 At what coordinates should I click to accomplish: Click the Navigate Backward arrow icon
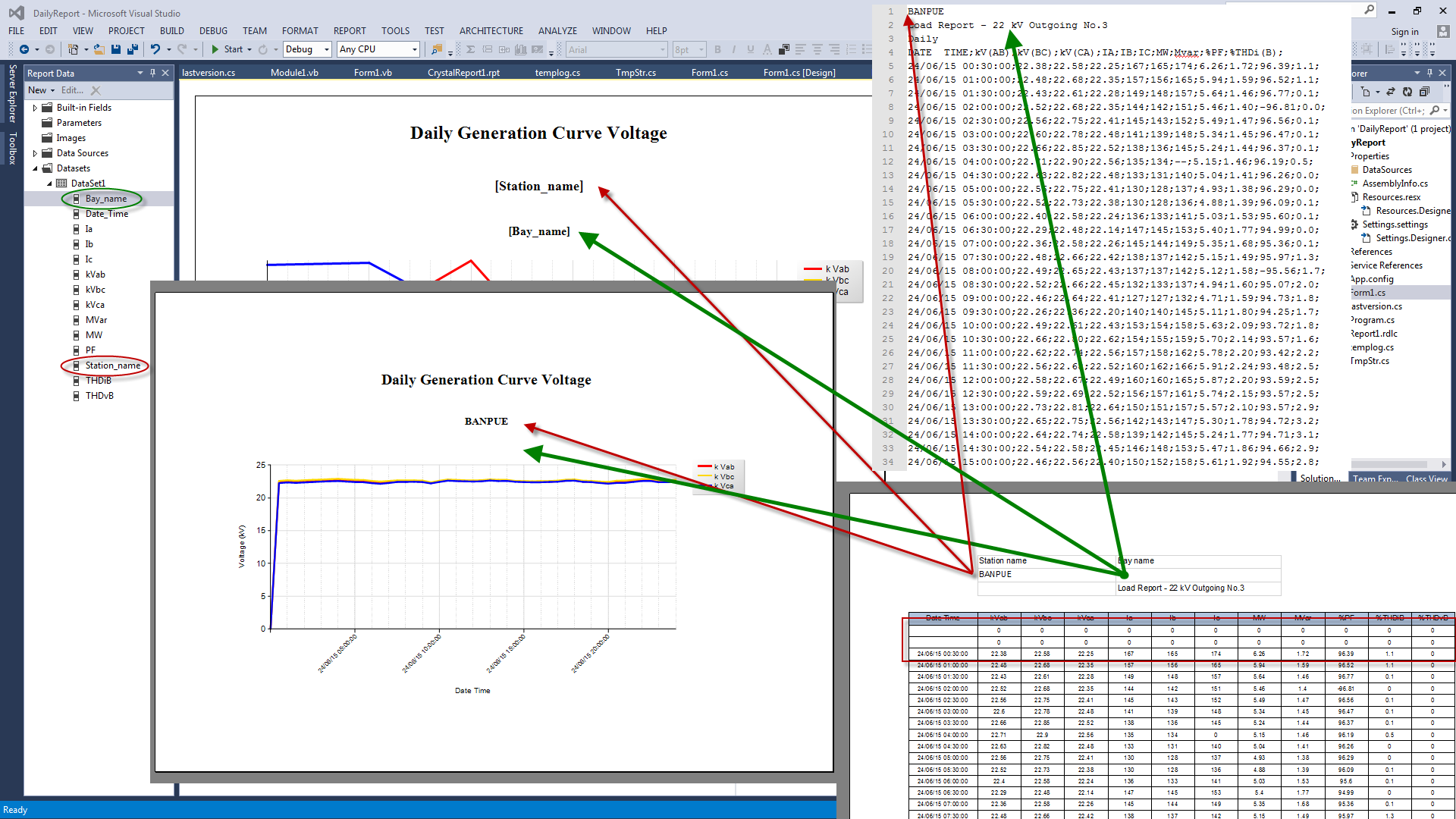point(24,49)
